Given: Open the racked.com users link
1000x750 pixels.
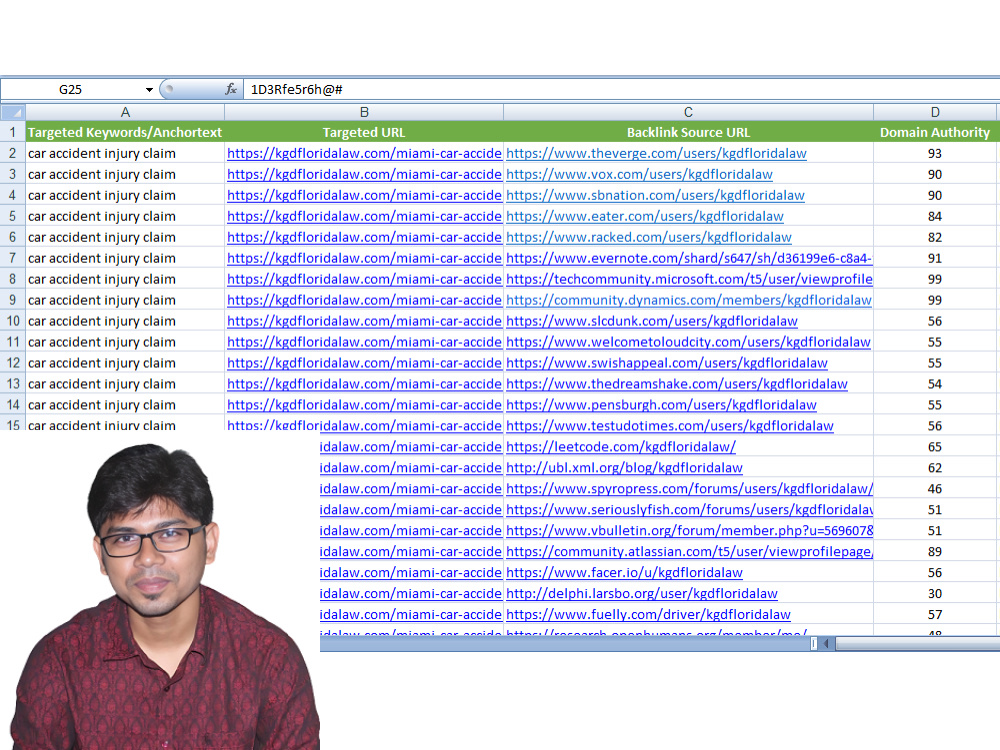Looking at the screenshot, I should point(649,237).
